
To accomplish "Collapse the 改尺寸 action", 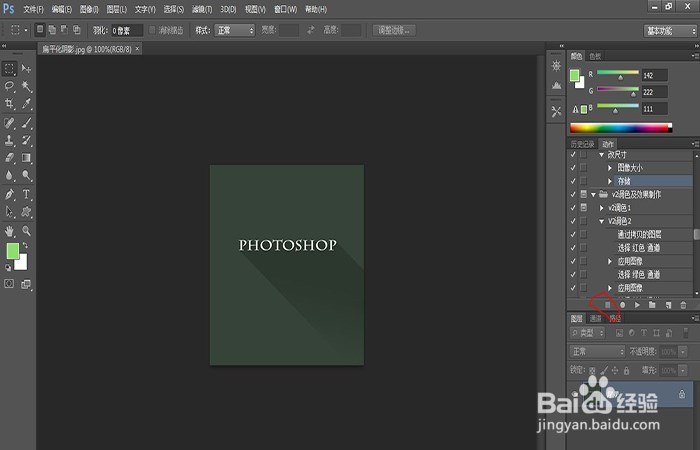I will (x=601, y=154).
